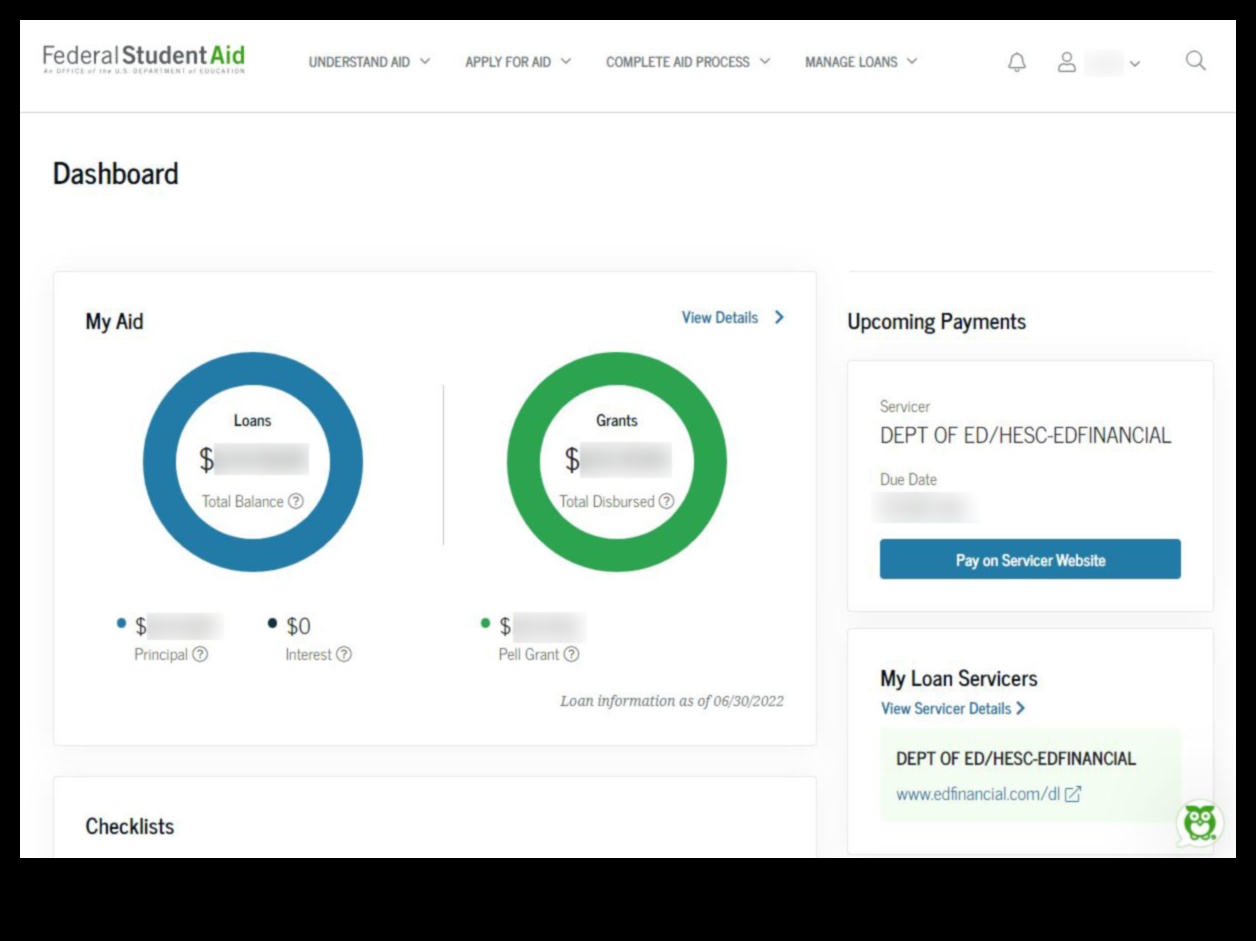Image resolution: width=1256 pixels, height=941 pixels.
Task: Open View Servicer Details link
Action: point(952,708)
